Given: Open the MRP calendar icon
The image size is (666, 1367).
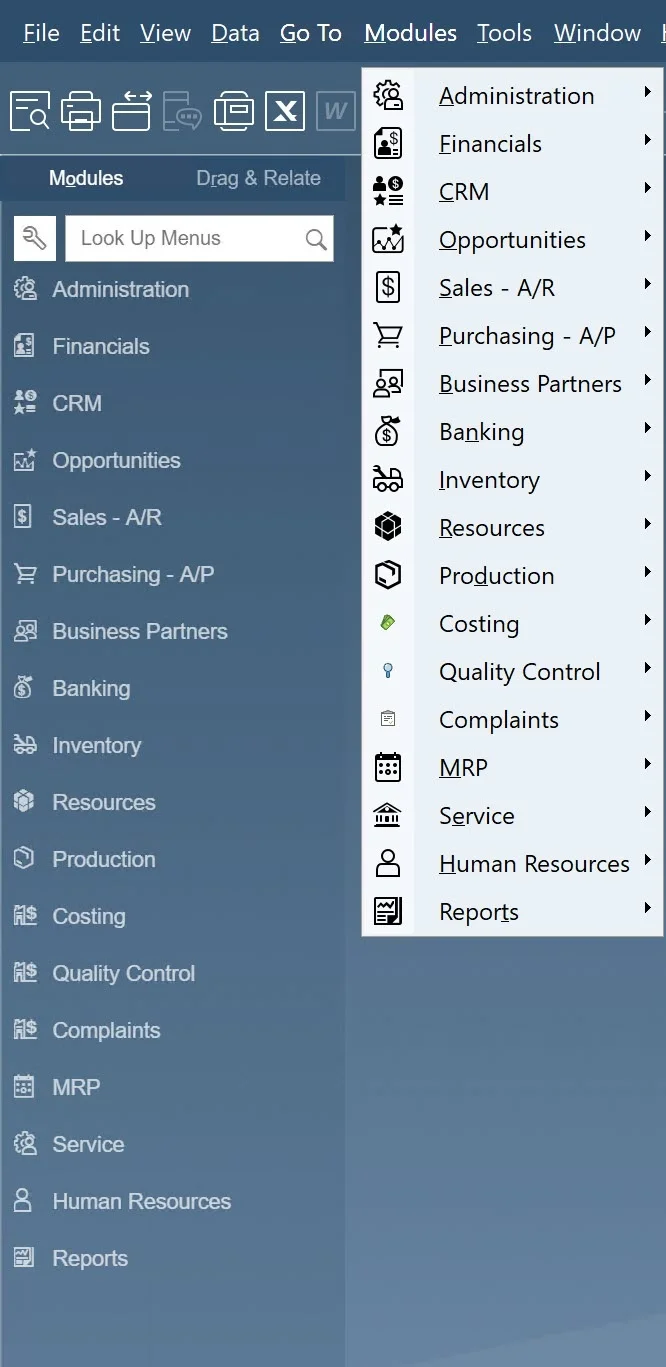Looking at the screenshot, I should click(x=387, y=766).
